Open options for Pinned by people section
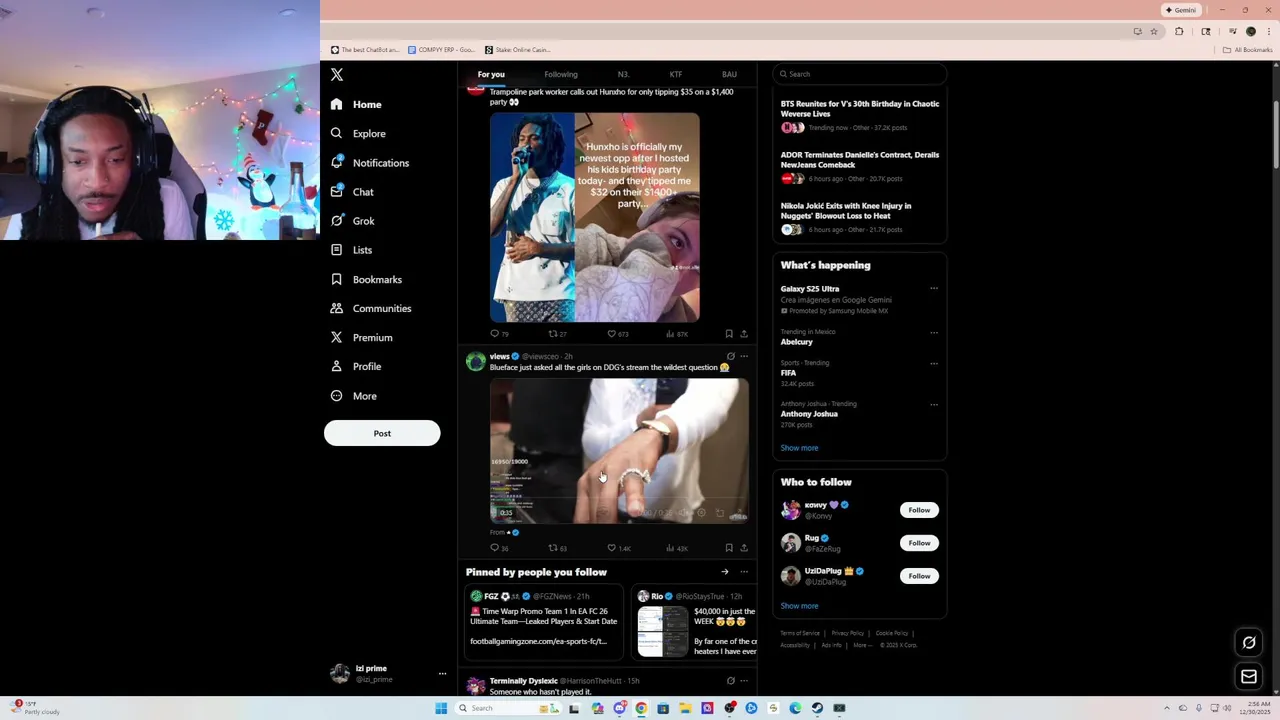This screenshot has height=720, width=1280. (743, 572)
